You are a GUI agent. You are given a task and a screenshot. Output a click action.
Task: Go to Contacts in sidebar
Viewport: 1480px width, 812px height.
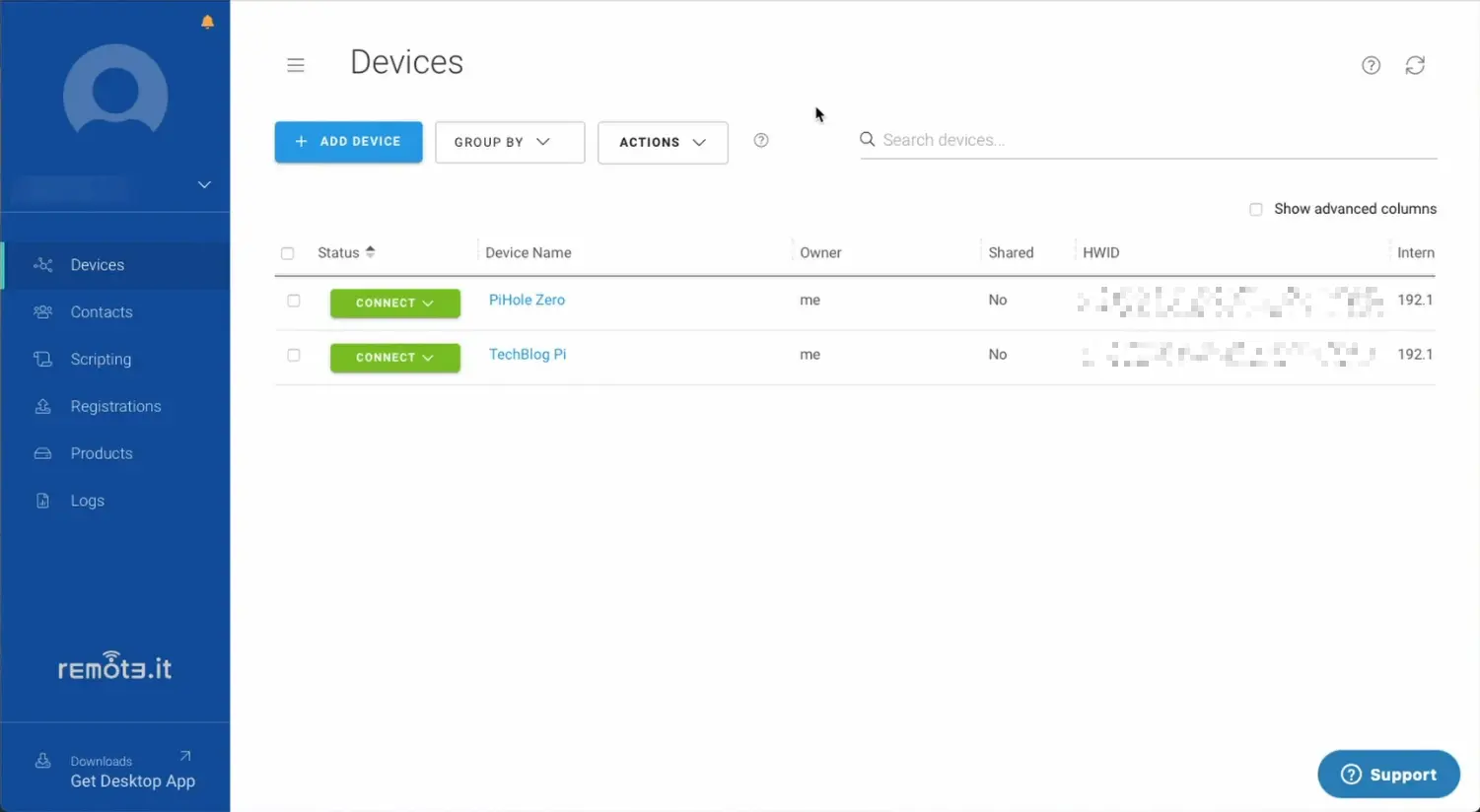(x=101, y=312)
